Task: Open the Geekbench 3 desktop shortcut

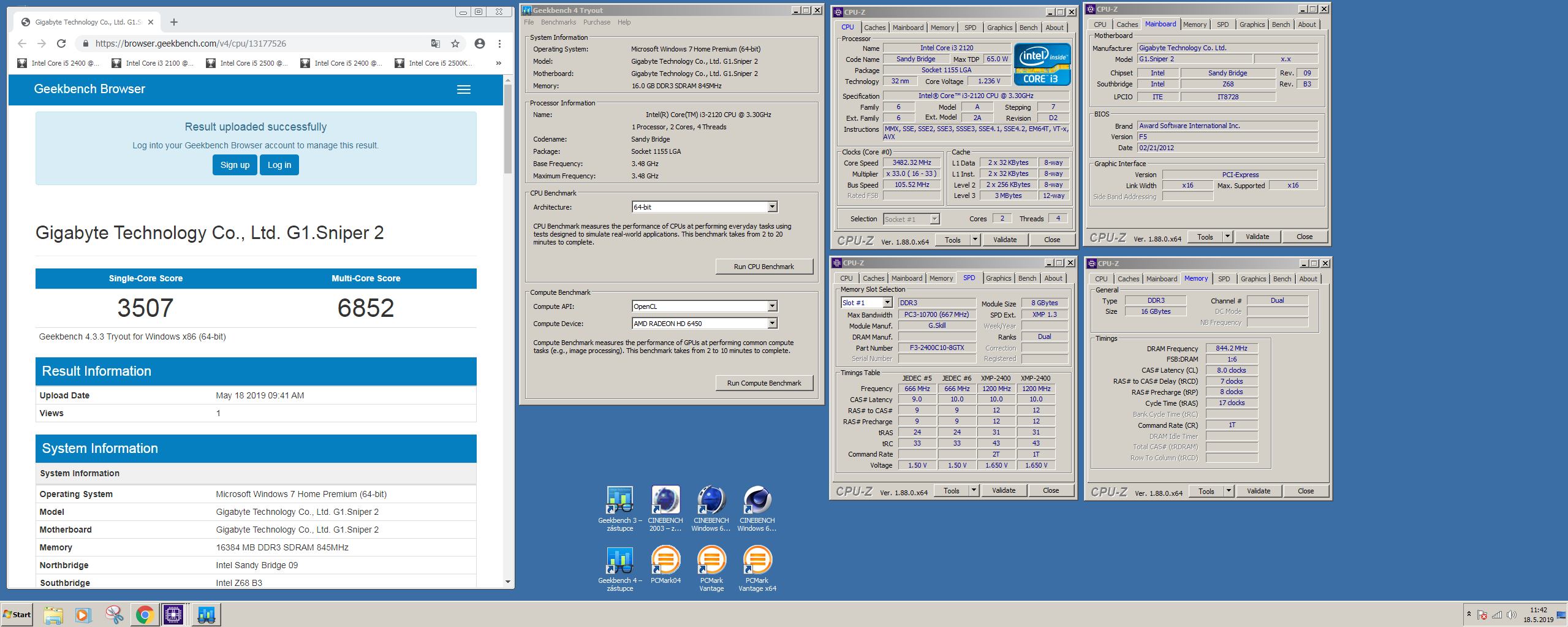Action: [619, 508]
